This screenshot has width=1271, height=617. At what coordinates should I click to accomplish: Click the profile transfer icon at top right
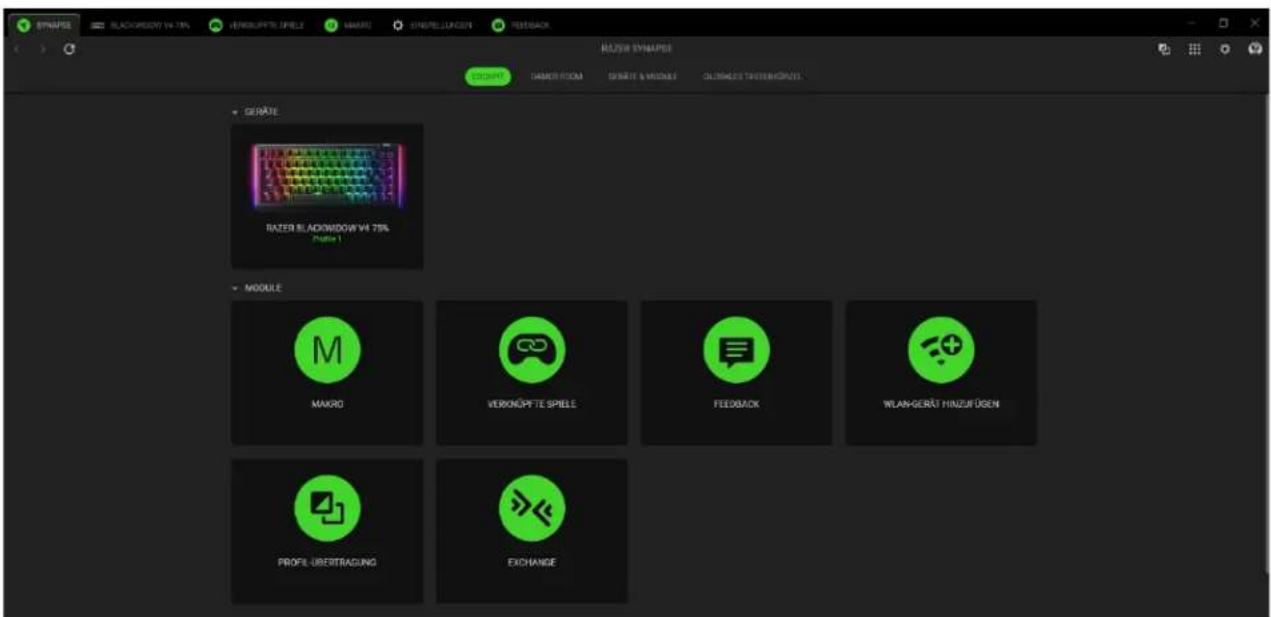(x=1165, y=49)
